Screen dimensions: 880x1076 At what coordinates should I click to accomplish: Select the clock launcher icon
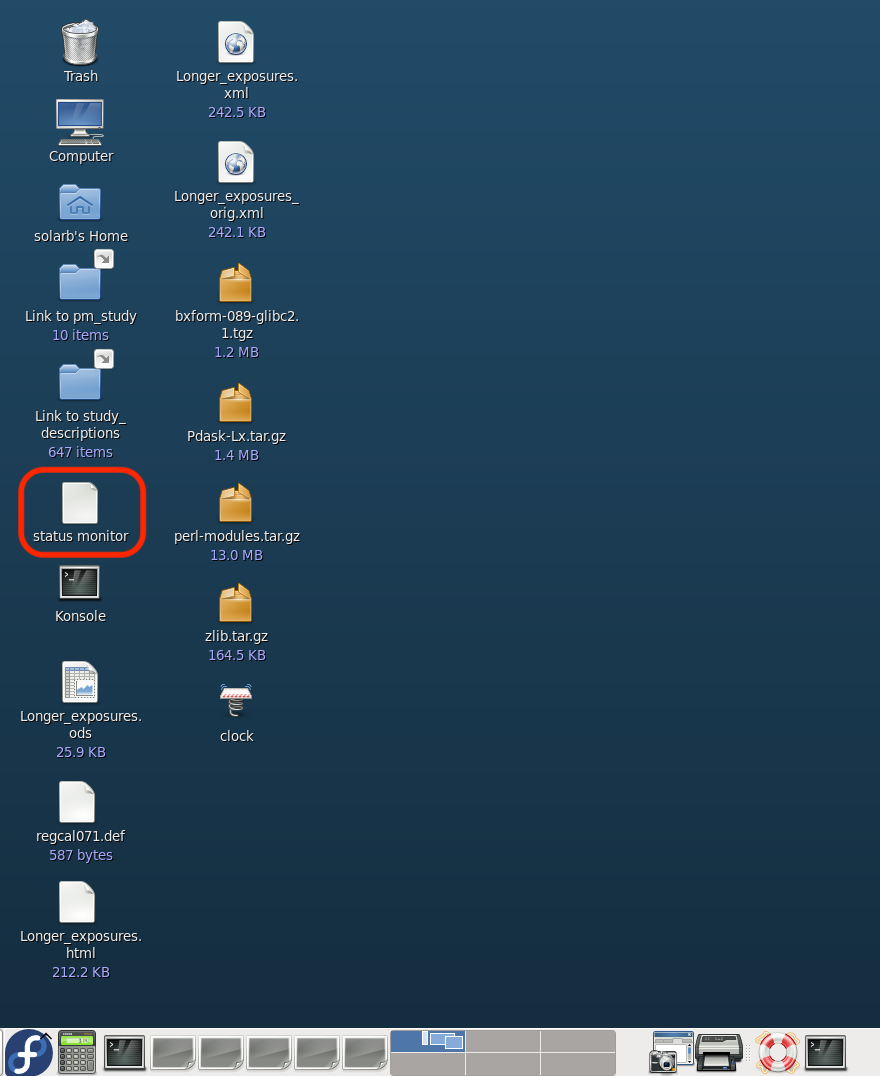click(236, 701)
